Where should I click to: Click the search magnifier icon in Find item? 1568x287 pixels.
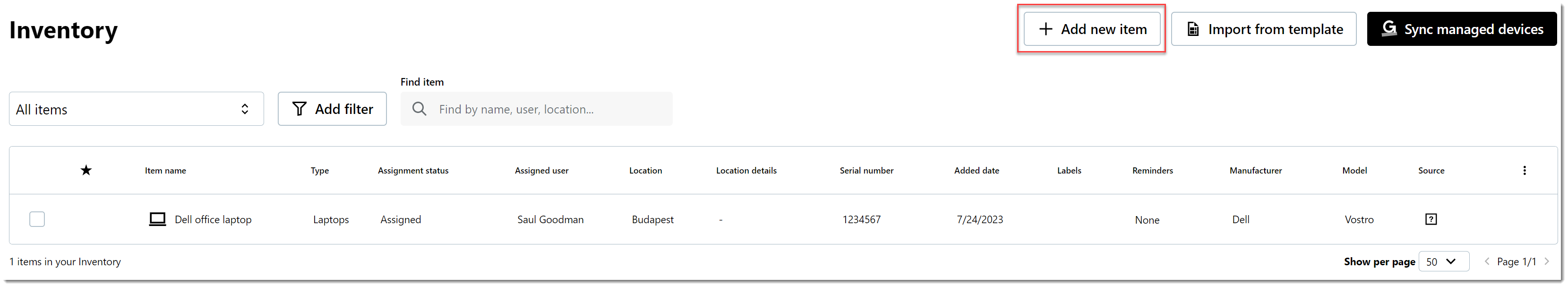419,108
